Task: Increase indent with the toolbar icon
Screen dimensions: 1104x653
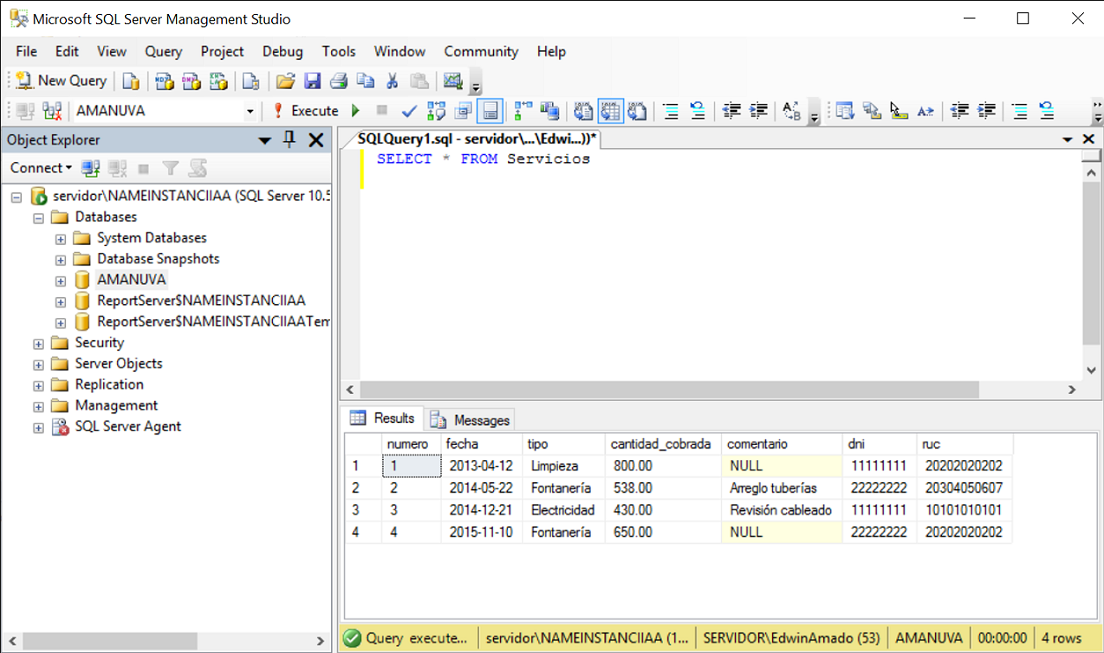Action: (x=757, y=110)
